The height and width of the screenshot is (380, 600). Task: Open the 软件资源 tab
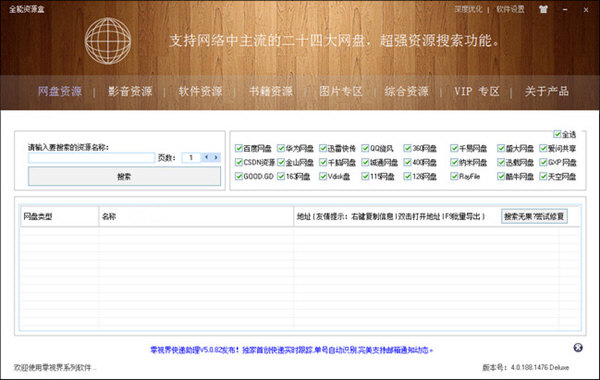tap(201, 91)
